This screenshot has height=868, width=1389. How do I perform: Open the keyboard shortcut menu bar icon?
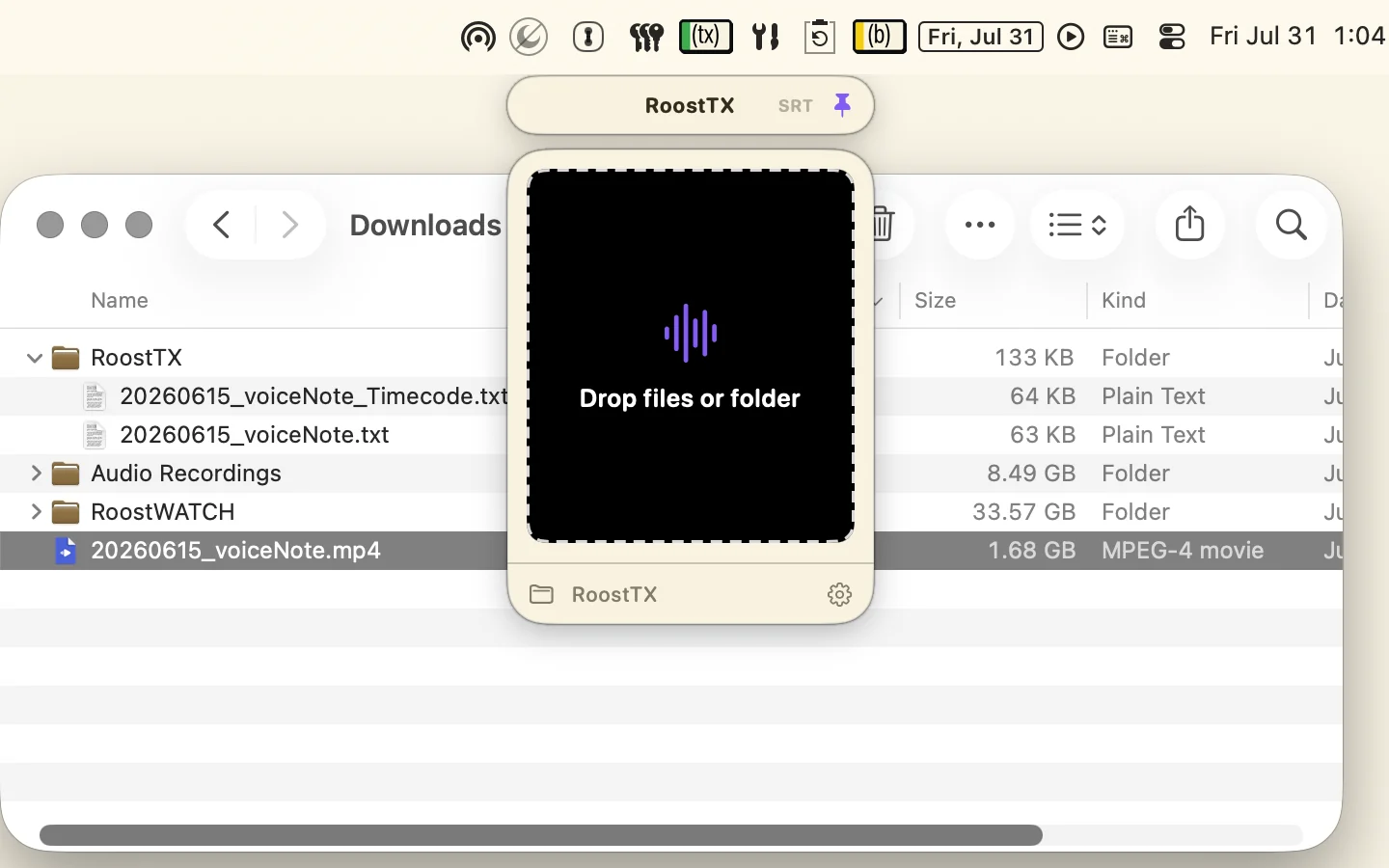point(1118,37)
